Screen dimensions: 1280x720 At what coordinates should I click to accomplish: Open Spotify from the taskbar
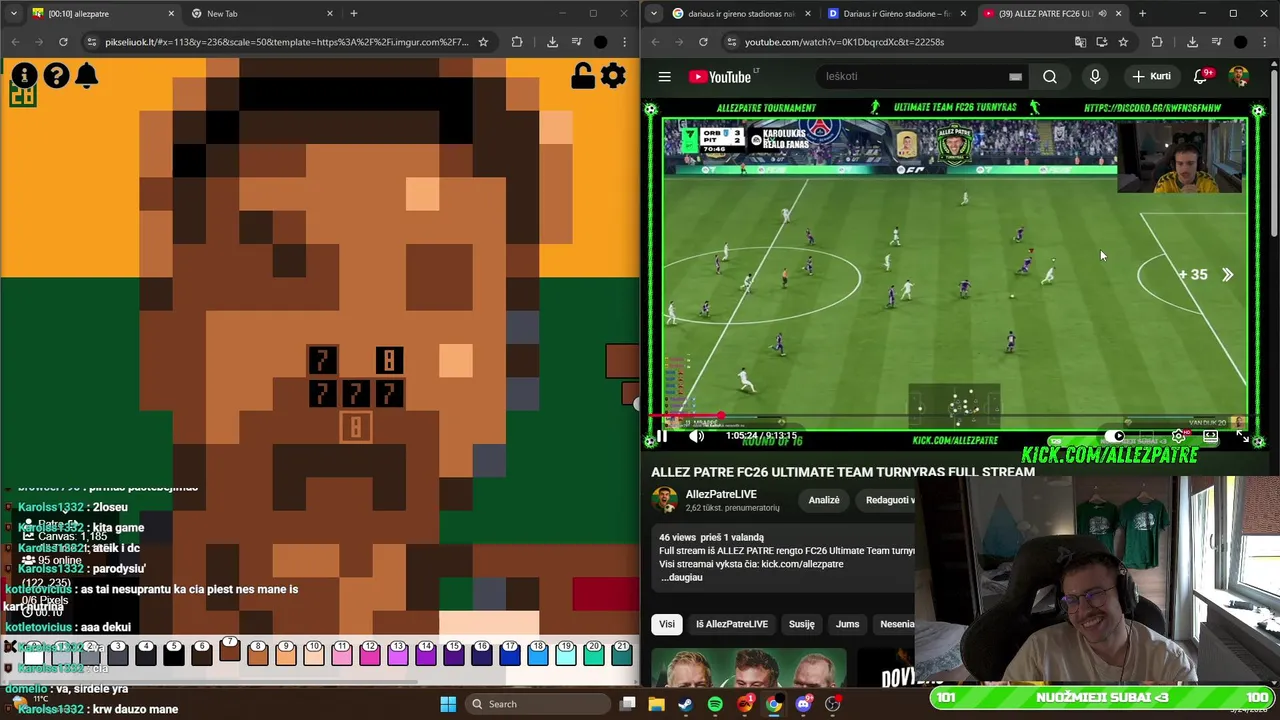pyautogui.click(x=715, y=704)
